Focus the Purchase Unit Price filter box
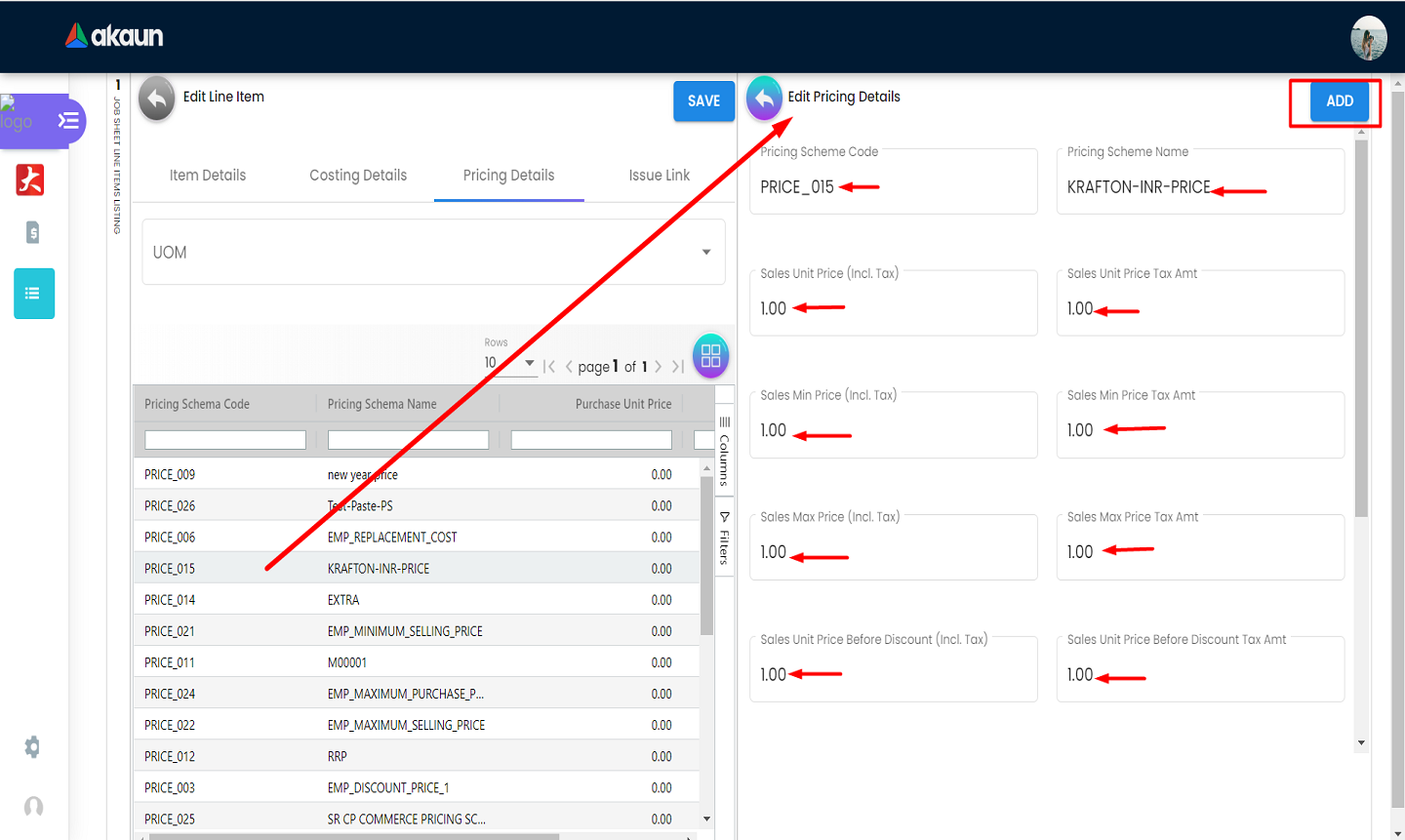This screenshot has height=840, width=1405. pyautogui.click(x=591, y=440)
